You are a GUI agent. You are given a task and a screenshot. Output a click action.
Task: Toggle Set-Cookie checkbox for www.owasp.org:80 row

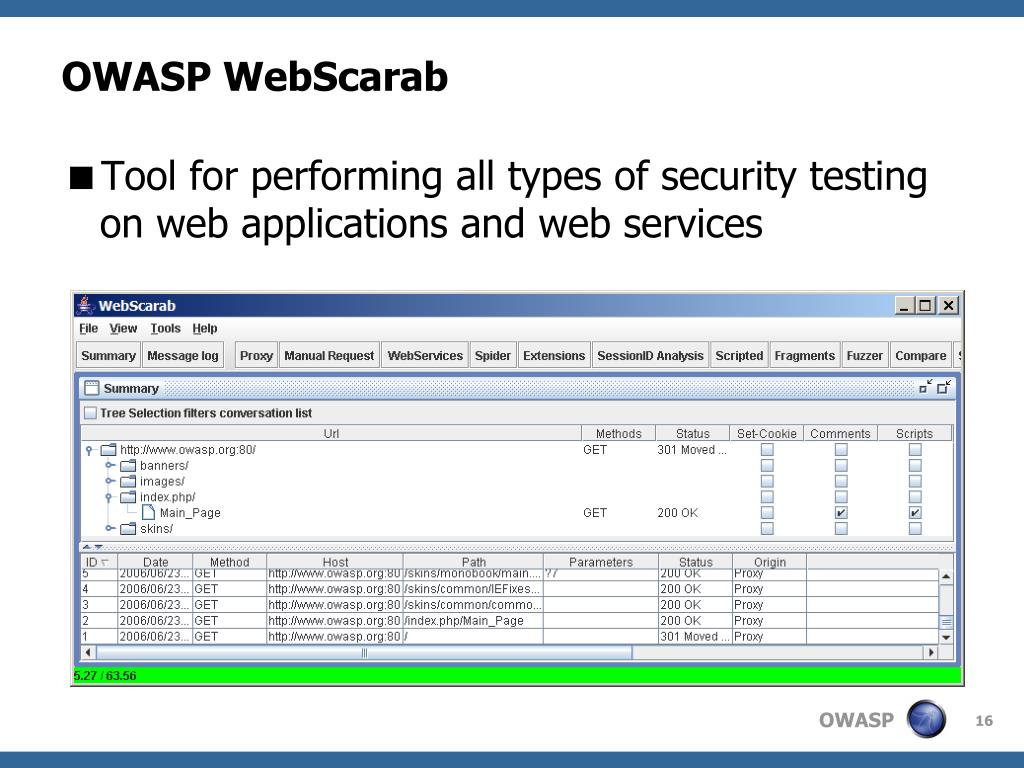(x=767, y=449)
